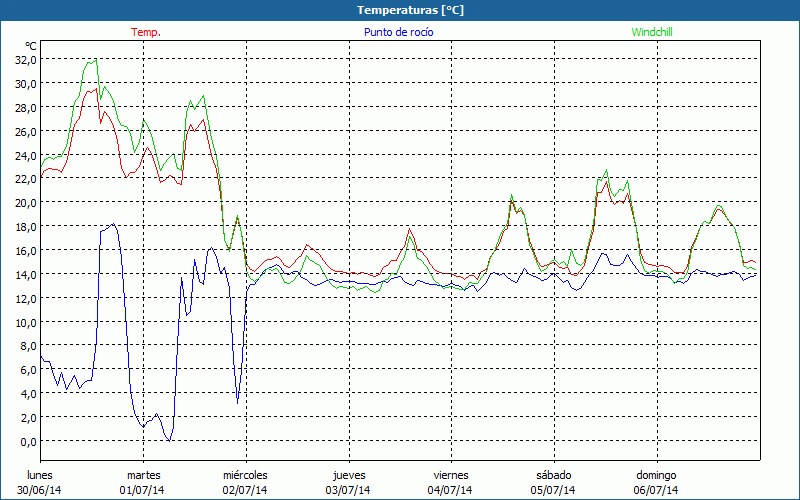The width and height of the screenshot is (800, 500).
Task: Click the 32,0 value on the y-axis
Action: coord(26,59)
